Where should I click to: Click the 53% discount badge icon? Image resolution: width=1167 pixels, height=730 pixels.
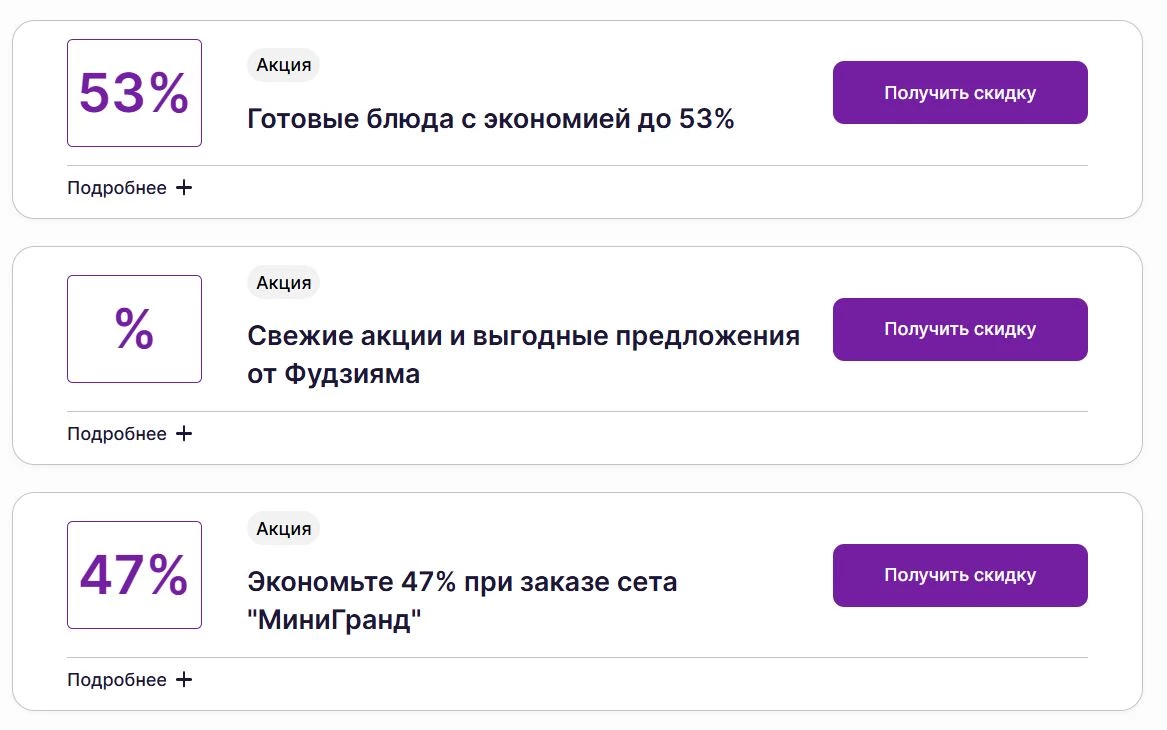pyautogui.click(x=134, y=92)
